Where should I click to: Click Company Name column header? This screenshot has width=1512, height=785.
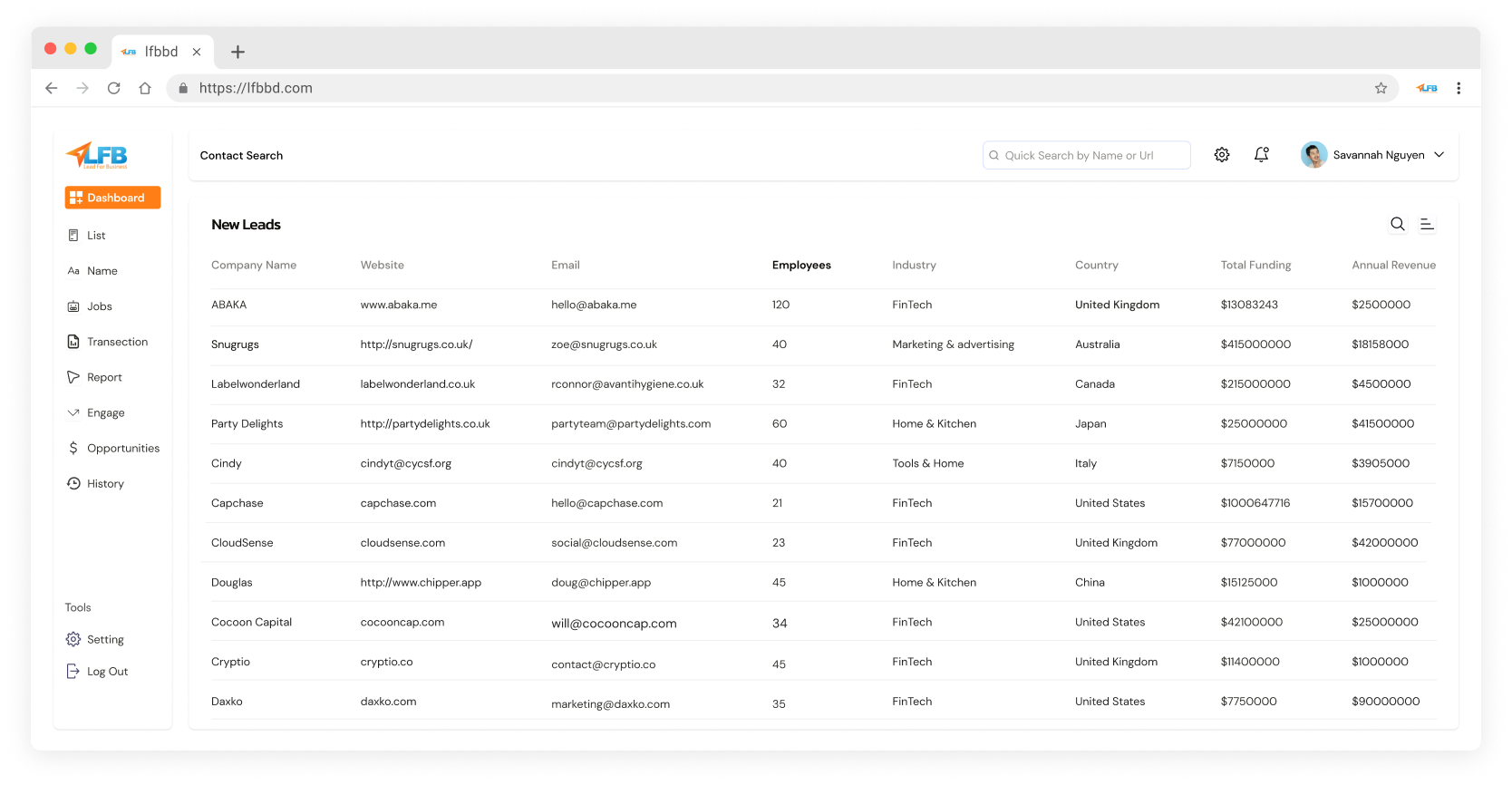pyautogui.click(x=254, y=266)
